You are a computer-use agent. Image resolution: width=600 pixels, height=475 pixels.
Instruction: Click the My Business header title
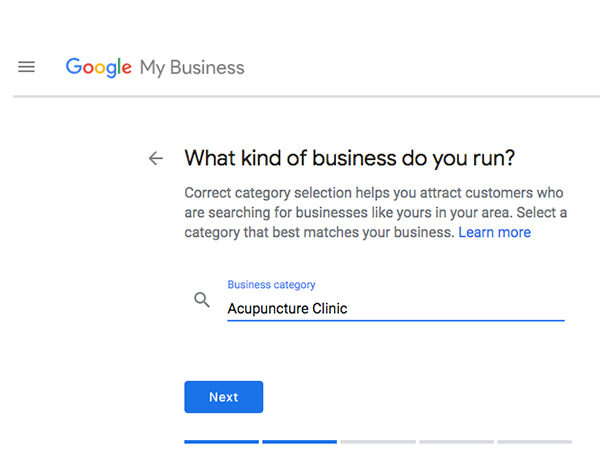[x=192, y=68]
